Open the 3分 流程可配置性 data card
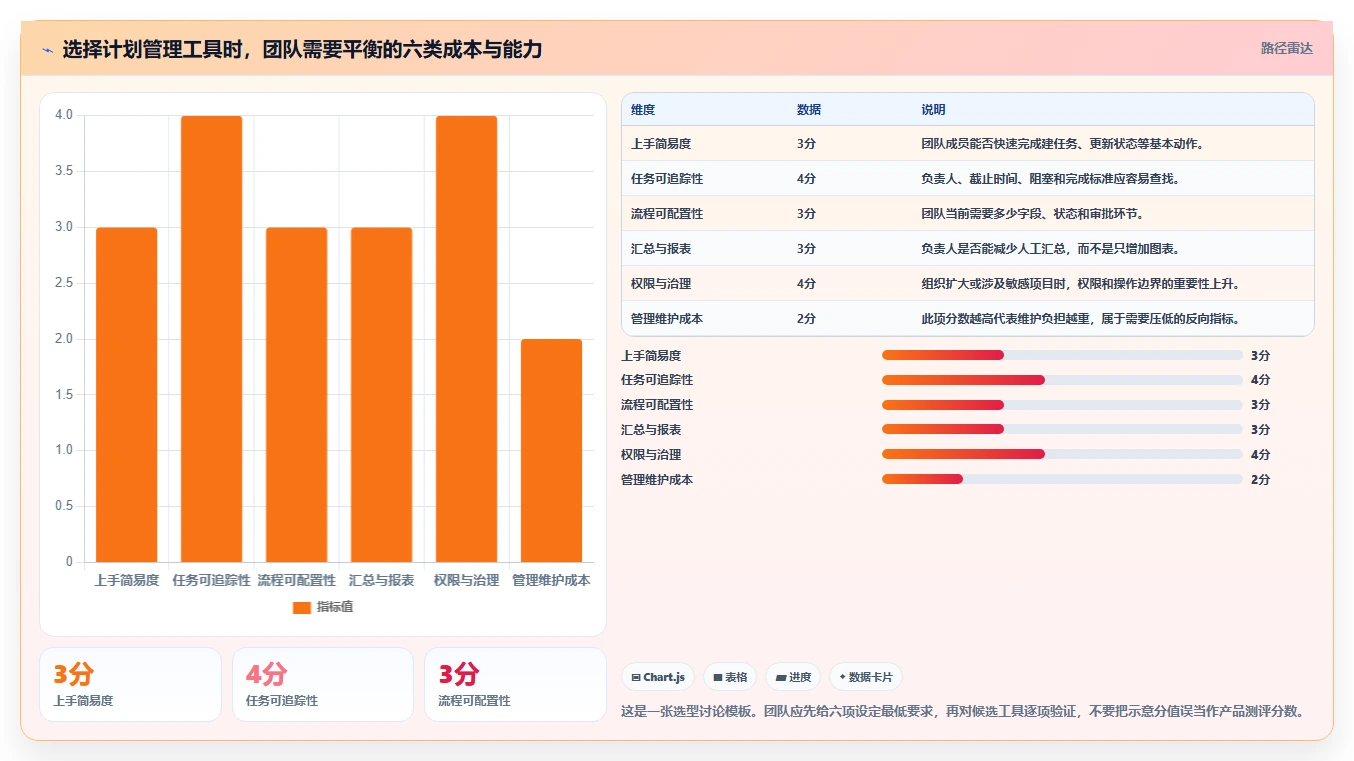Viewport: 1354px width, 761px height. point(515,685)
